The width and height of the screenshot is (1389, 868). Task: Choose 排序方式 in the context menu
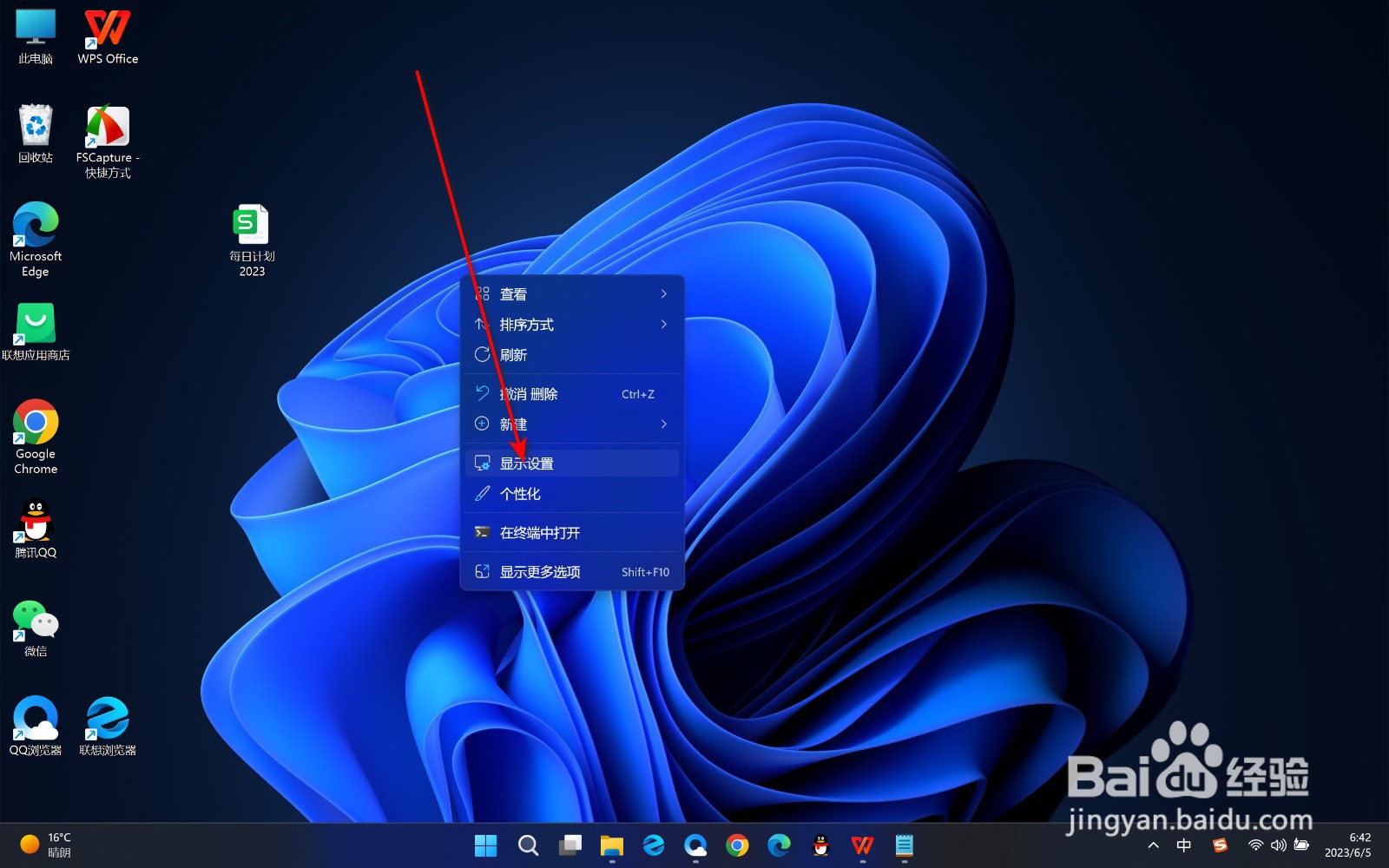572,325
